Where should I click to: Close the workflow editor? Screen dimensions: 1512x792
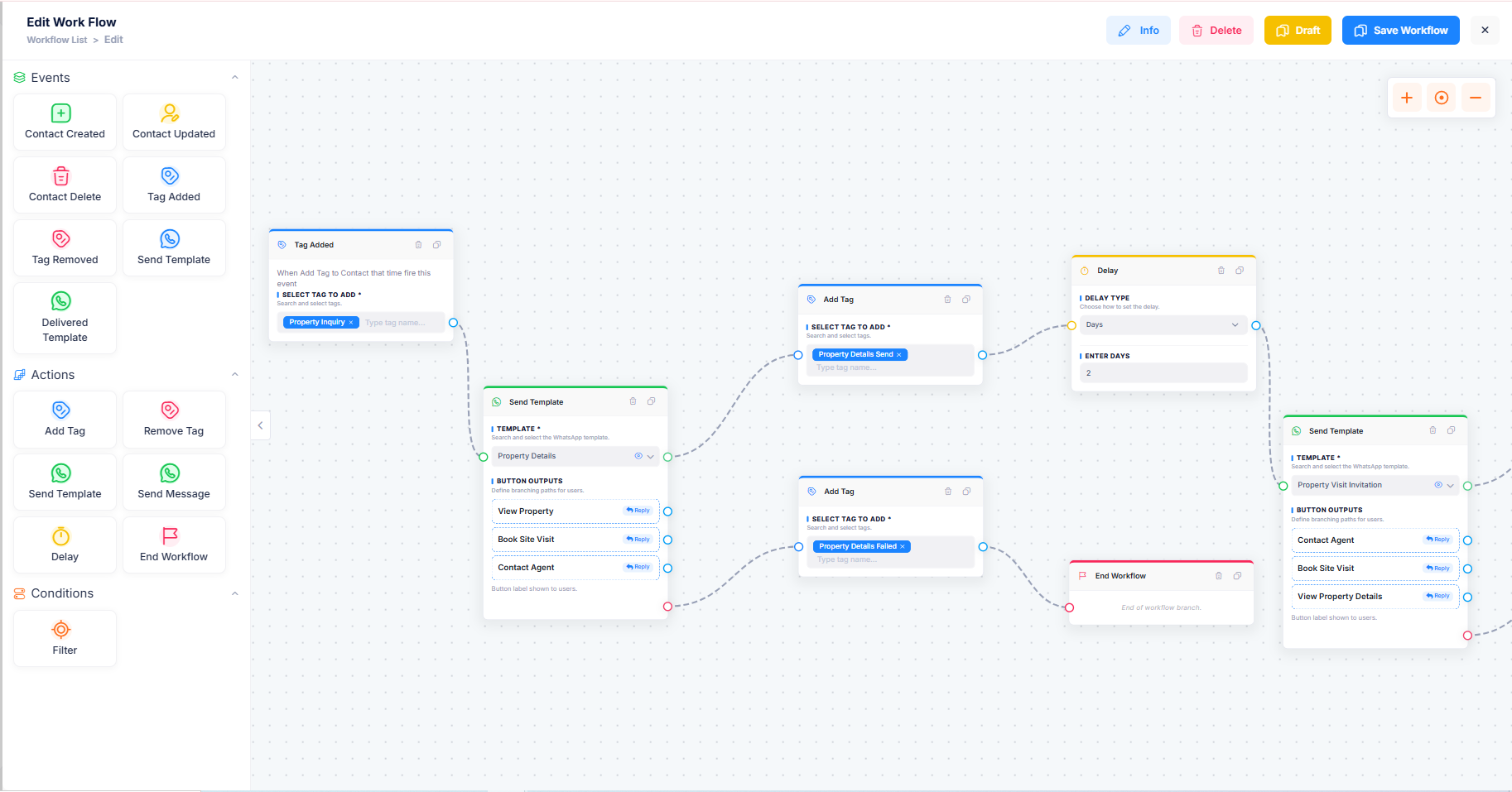click(1485, 31)
